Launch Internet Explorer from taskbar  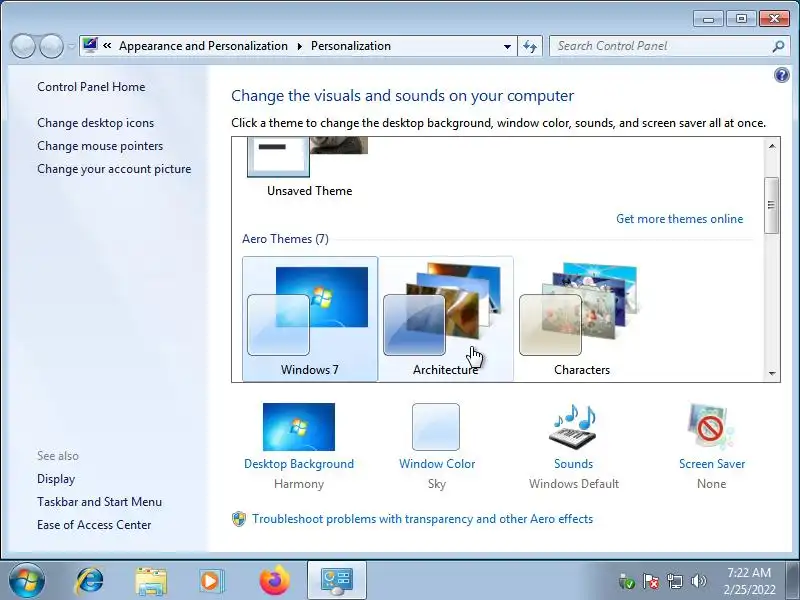point(90,581)
